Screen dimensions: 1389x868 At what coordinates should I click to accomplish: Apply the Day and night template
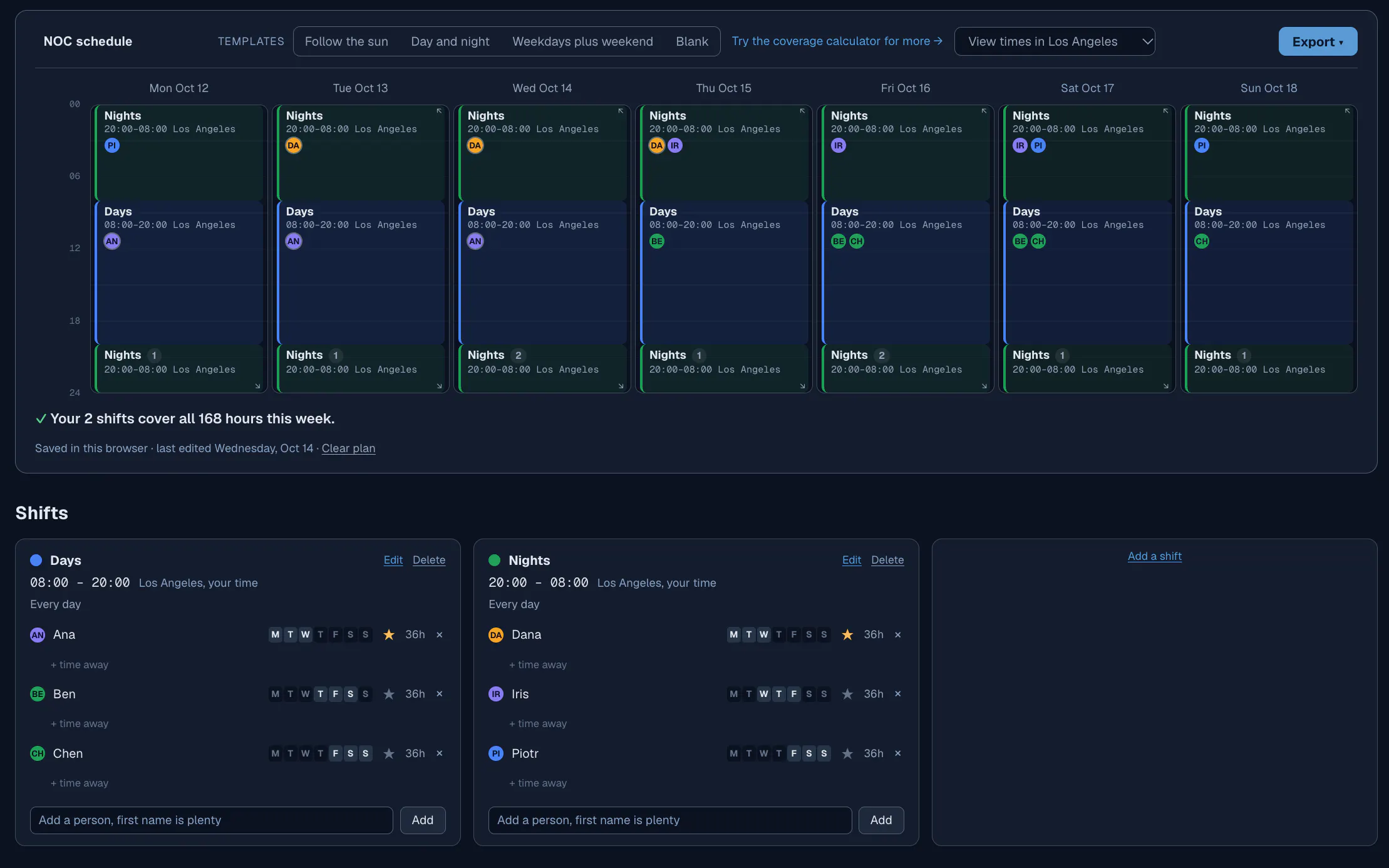point(450,41)
